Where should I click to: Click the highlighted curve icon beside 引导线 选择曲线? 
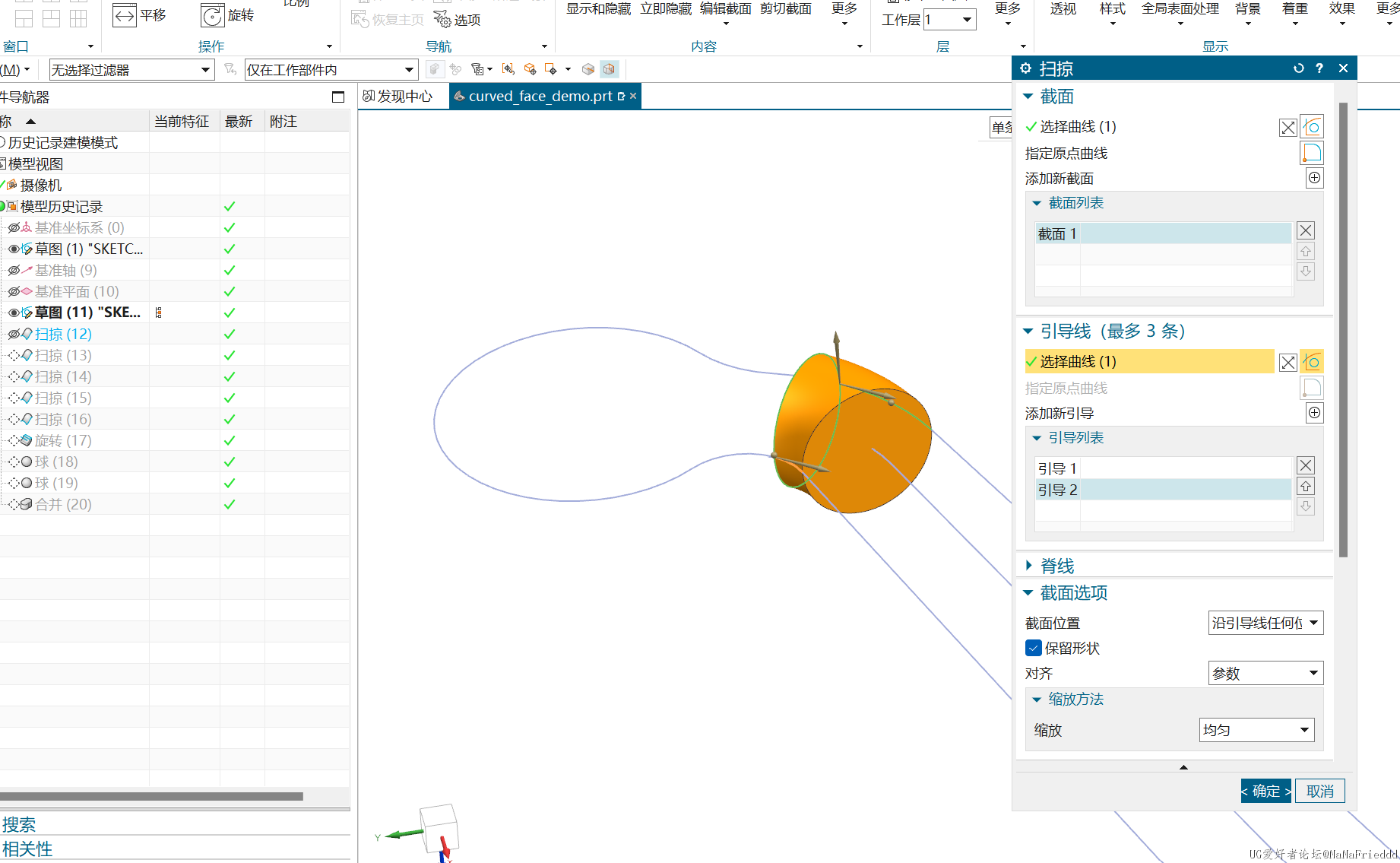1312,361
